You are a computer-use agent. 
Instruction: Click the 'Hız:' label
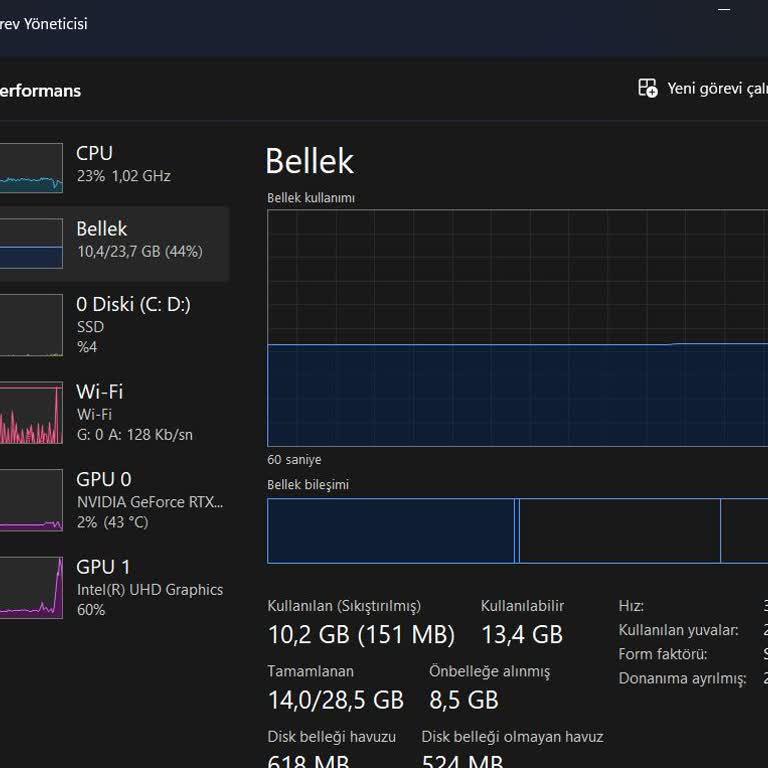[631, 606]
